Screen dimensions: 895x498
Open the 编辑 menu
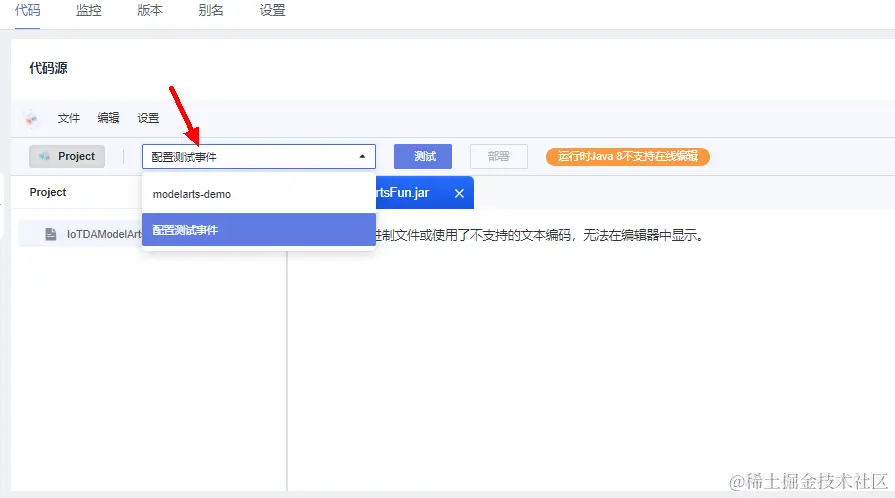[108, 118]
